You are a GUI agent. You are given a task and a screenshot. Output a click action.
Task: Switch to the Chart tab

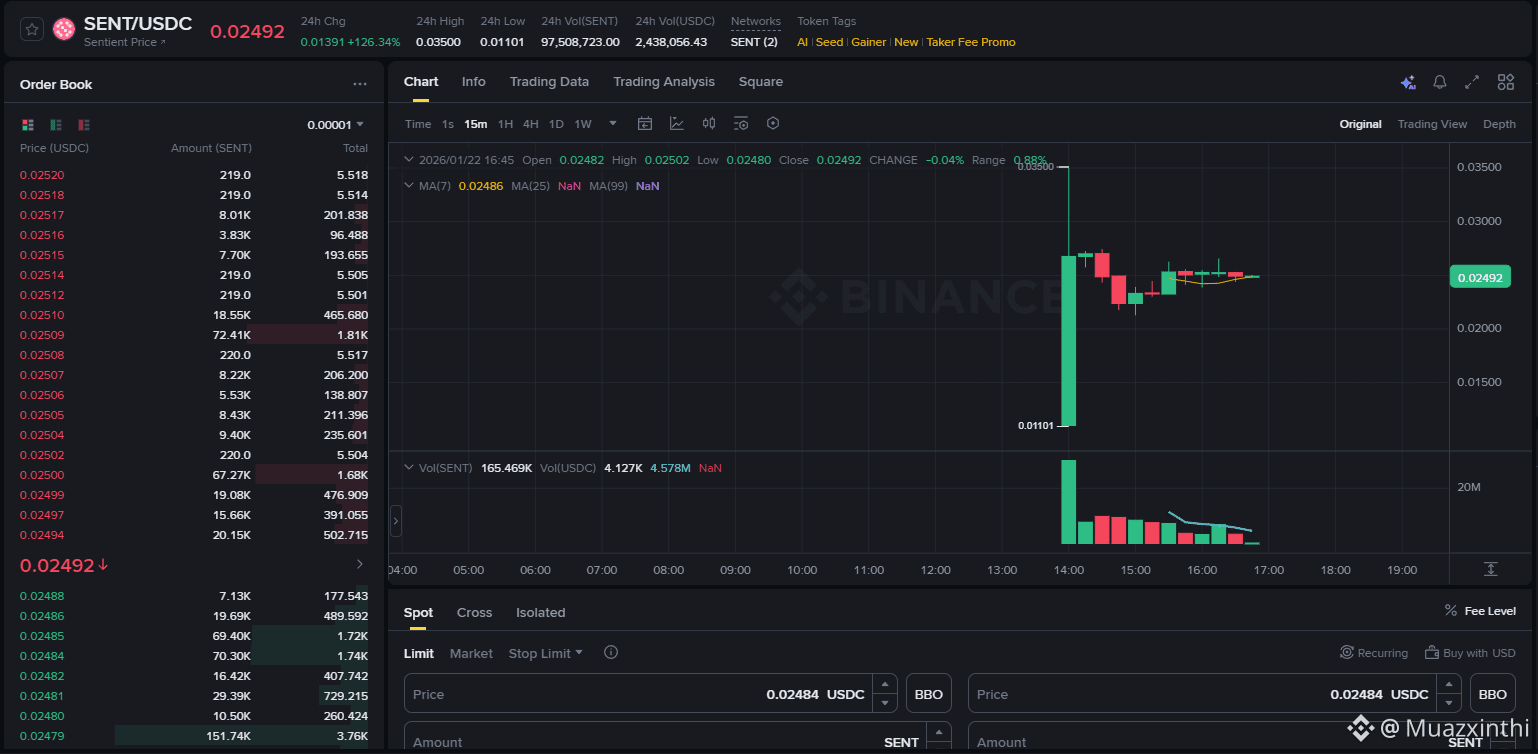tap(421, 82)
